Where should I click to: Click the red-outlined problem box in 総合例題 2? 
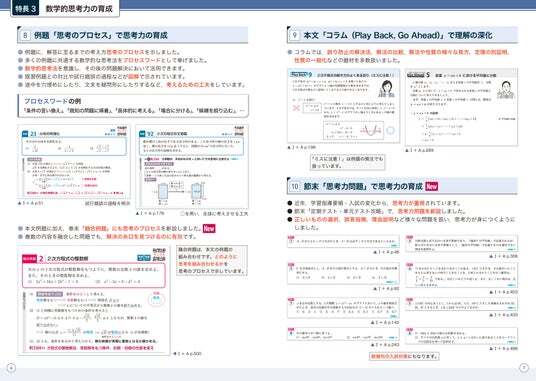tap(94, 275)
